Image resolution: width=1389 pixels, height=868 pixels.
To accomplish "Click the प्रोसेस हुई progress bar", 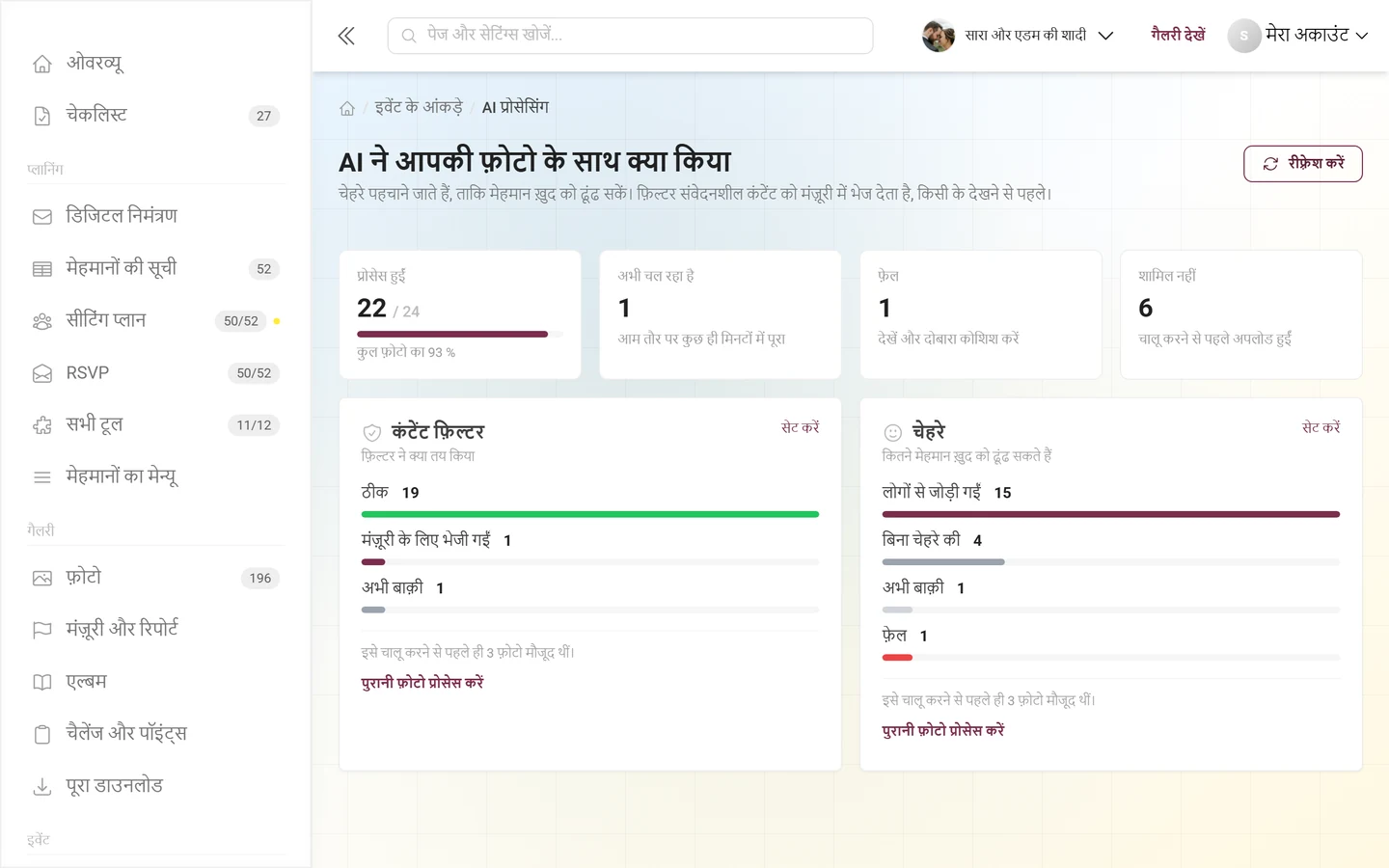I will pyautogui.click(x=460, y=335).
